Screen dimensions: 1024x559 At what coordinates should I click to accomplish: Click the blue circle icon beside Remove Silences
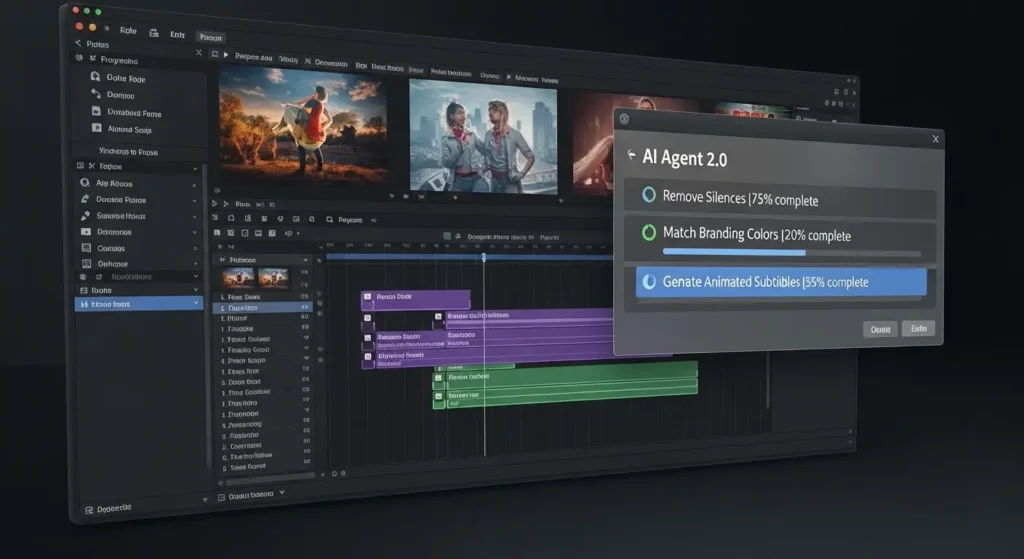coord(648,196)
